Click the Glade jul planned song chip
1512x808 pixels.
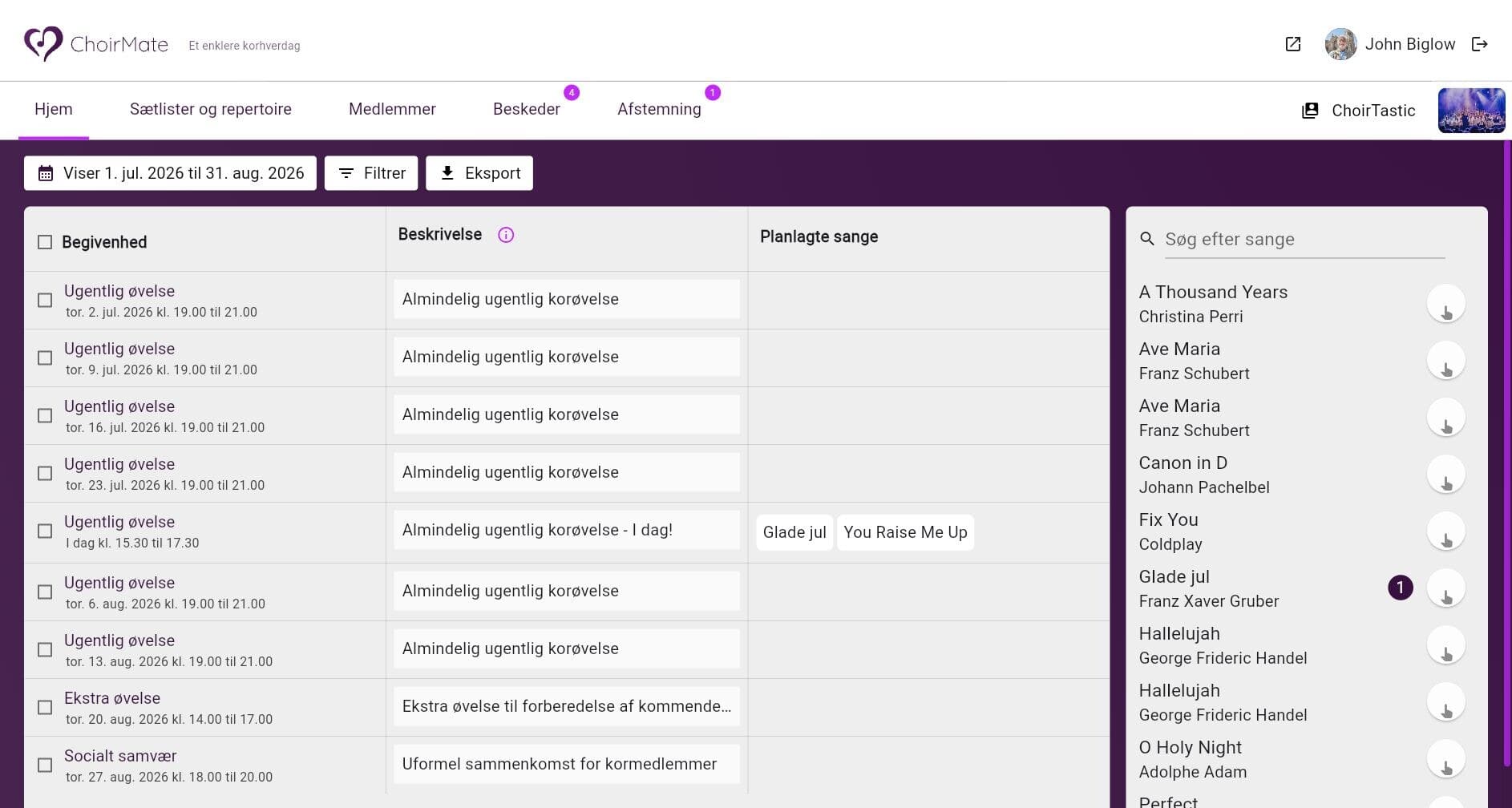point(794,532)
